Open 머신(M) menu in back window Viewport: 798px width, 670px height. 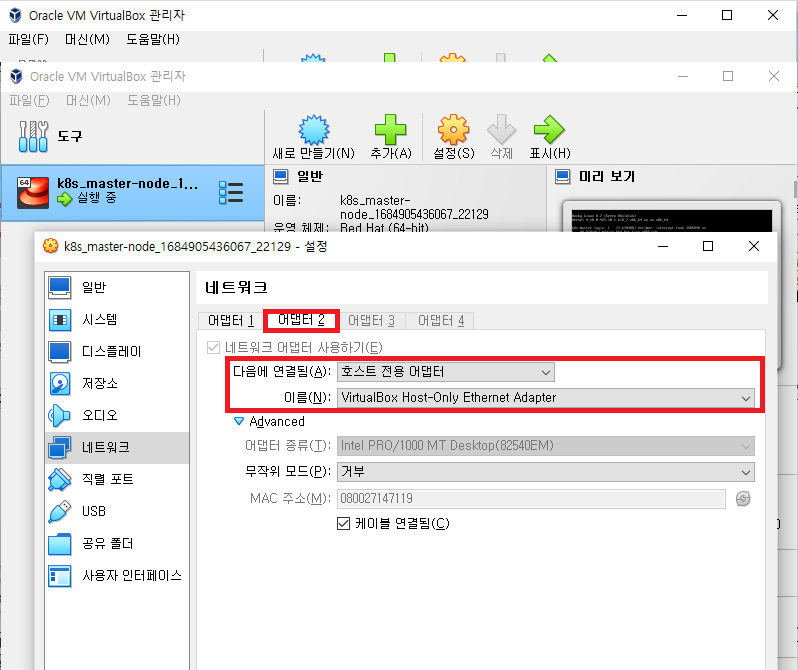pos(87,39)
